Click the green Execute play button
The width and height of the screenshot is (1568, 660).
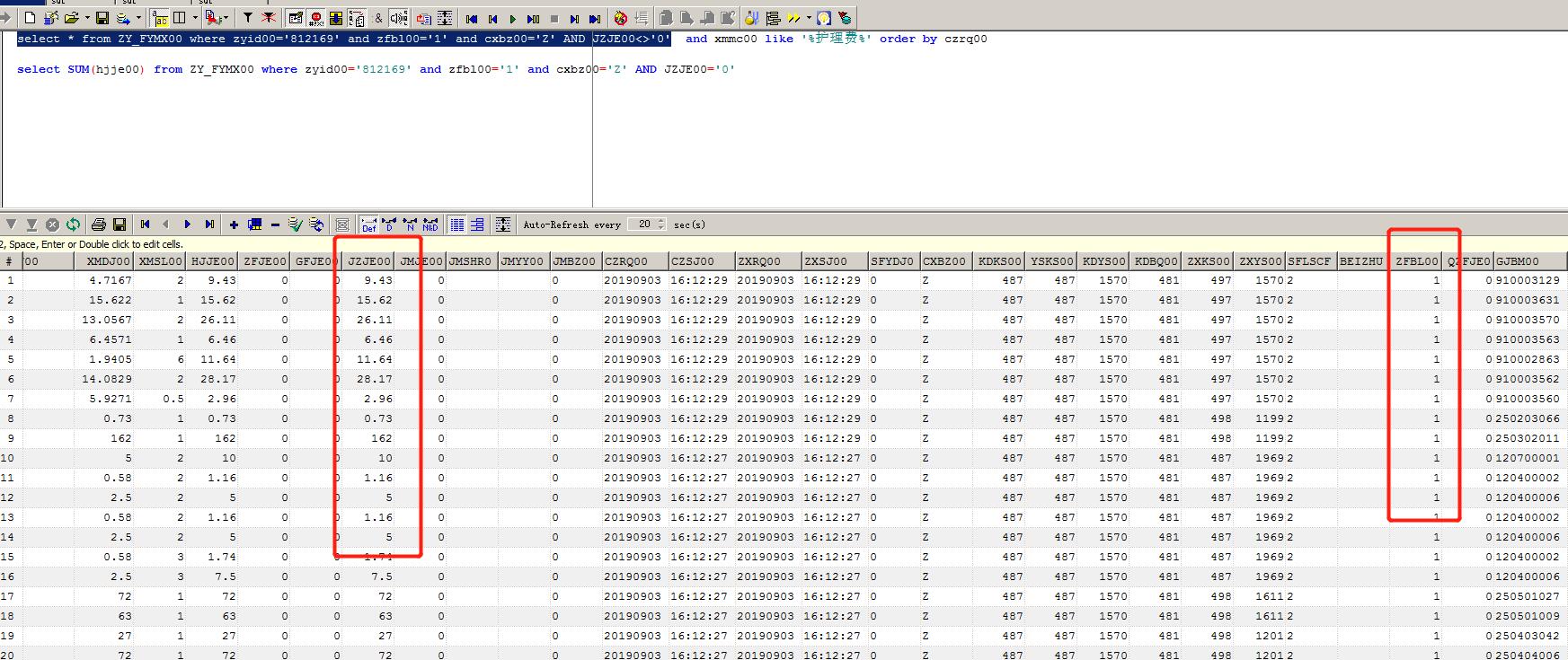point(512,19)
